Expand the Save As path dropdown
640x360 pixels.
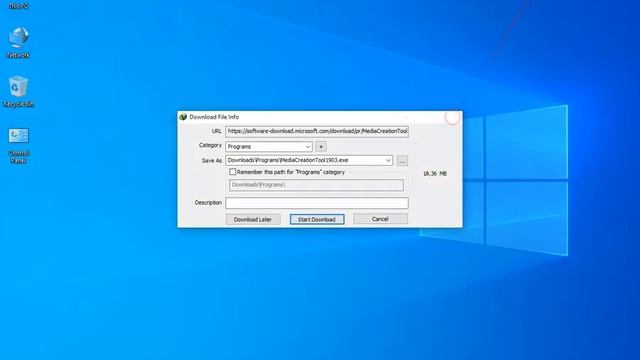tap(388, 160)
